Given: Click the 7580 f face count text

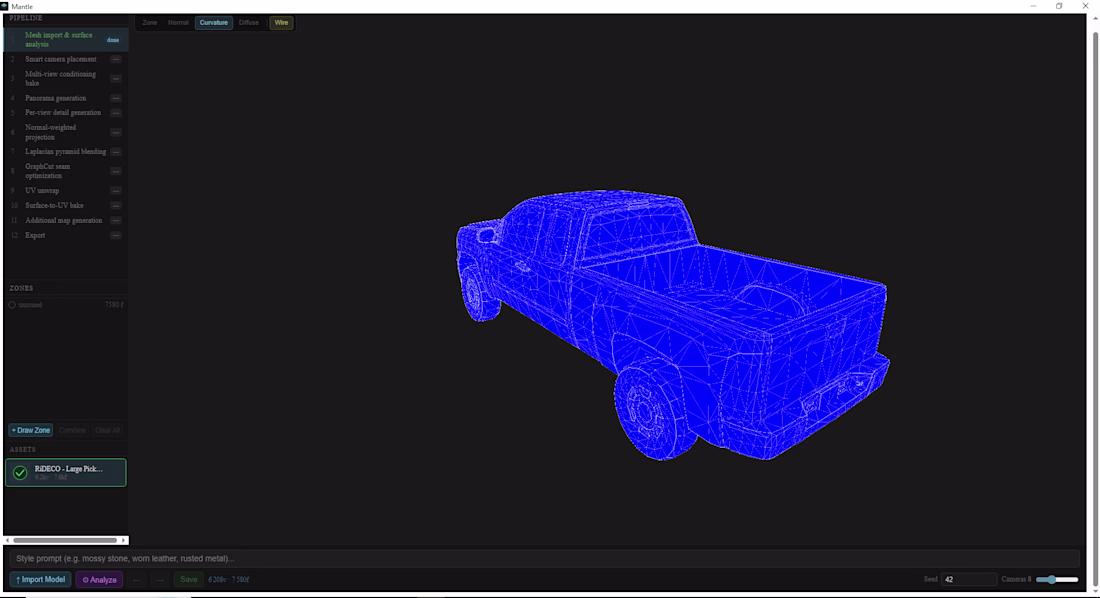Looking at the screenshot, I should pyautogui.click(x=114, y=305).
